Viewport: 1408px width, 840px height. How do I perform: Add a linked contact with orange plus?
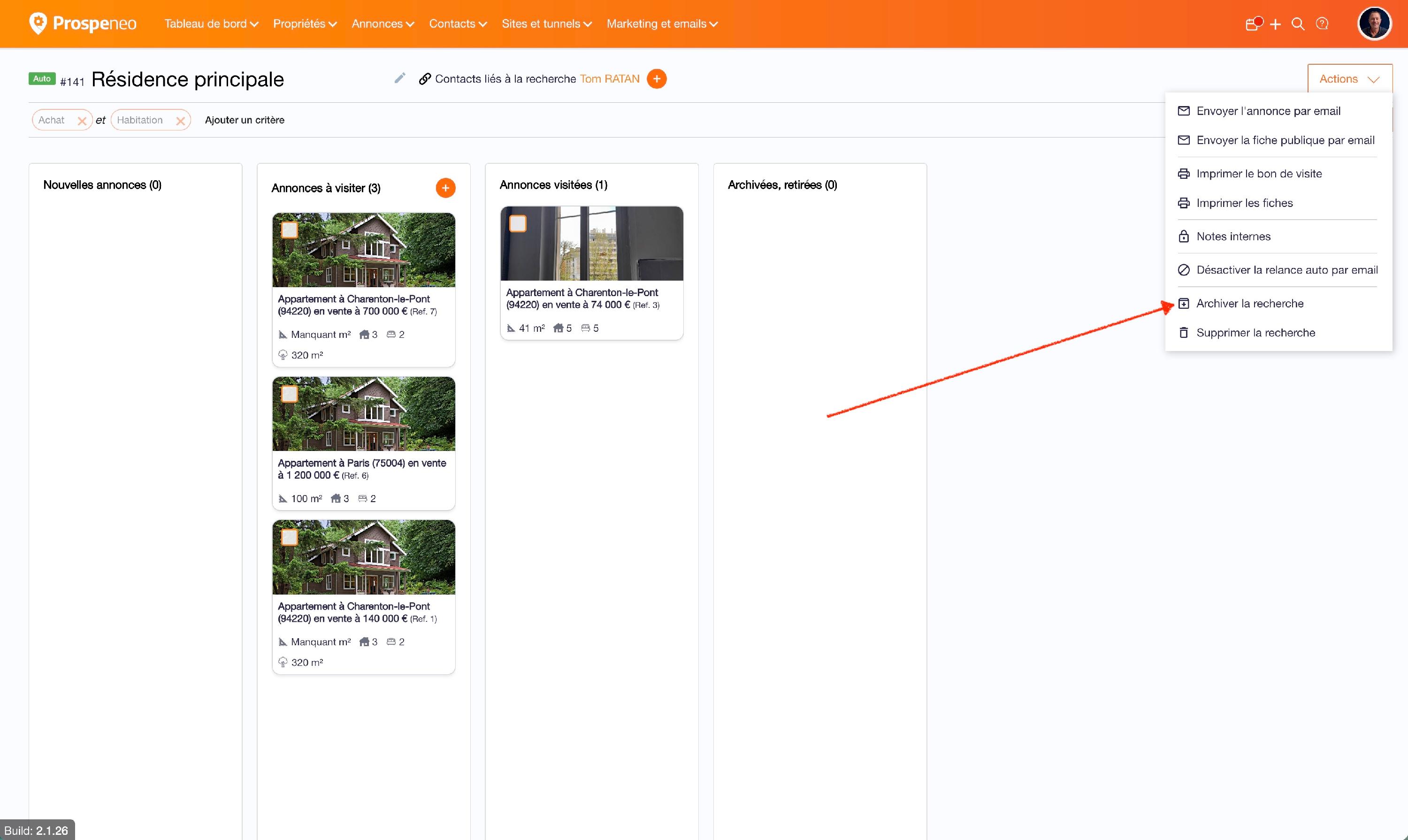[656, 79]
